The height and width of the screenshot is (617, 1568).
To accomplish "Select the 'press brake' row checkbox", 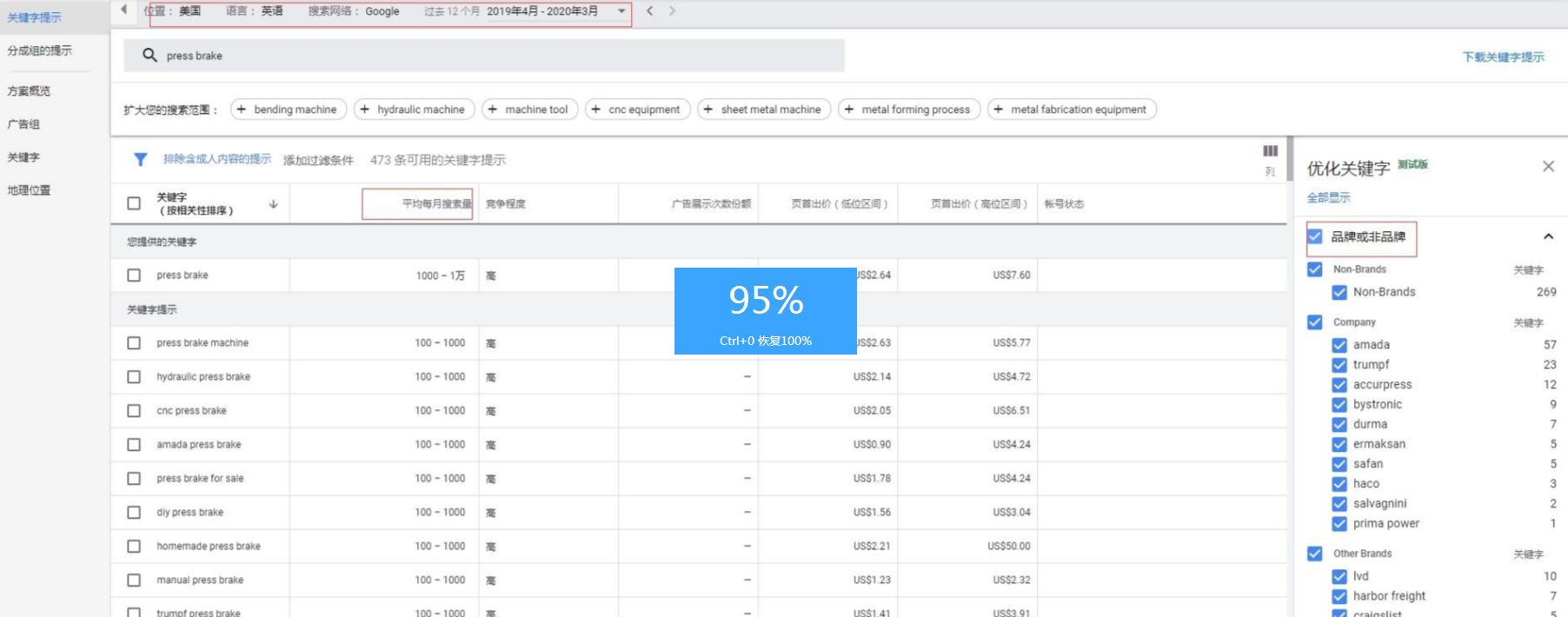I will pyautogui.click(x=134, y=275).
